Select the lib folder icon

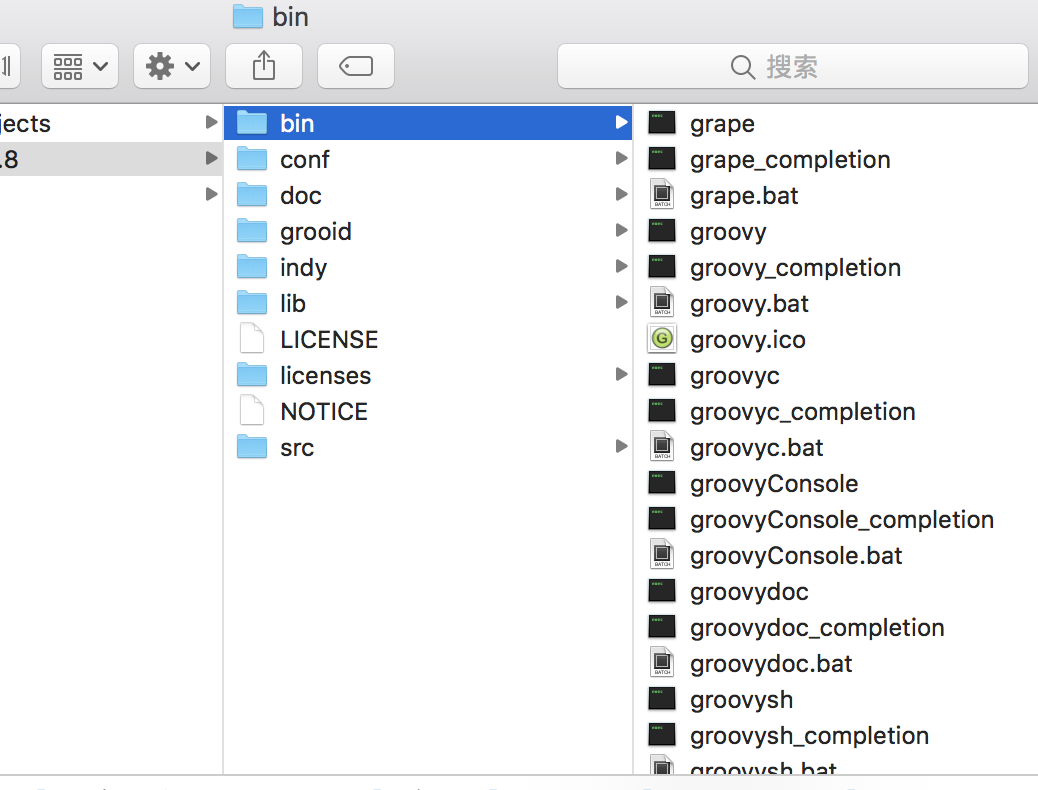click(252, 303)
